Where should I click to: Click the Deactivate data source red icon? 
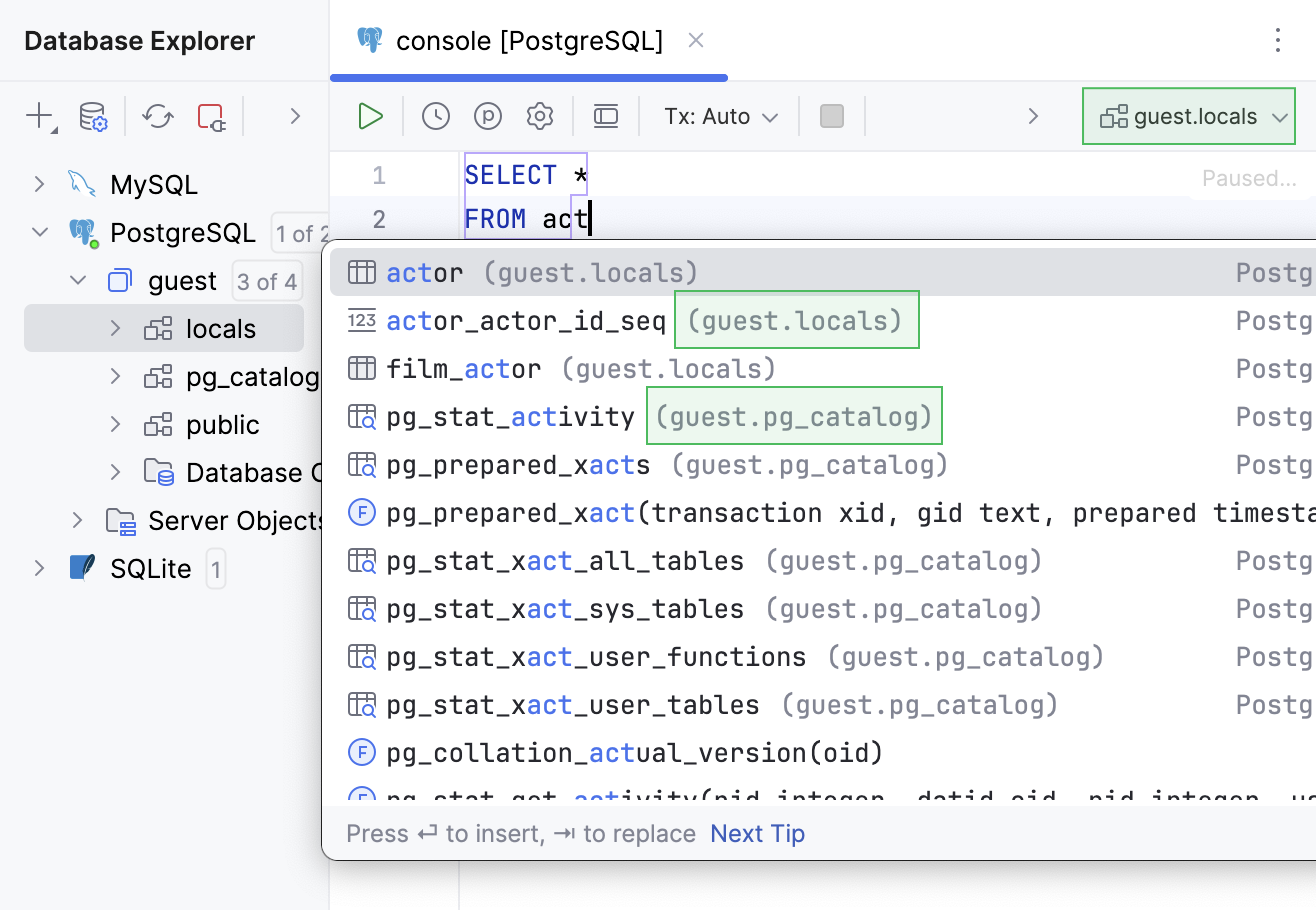coord(211,116)
